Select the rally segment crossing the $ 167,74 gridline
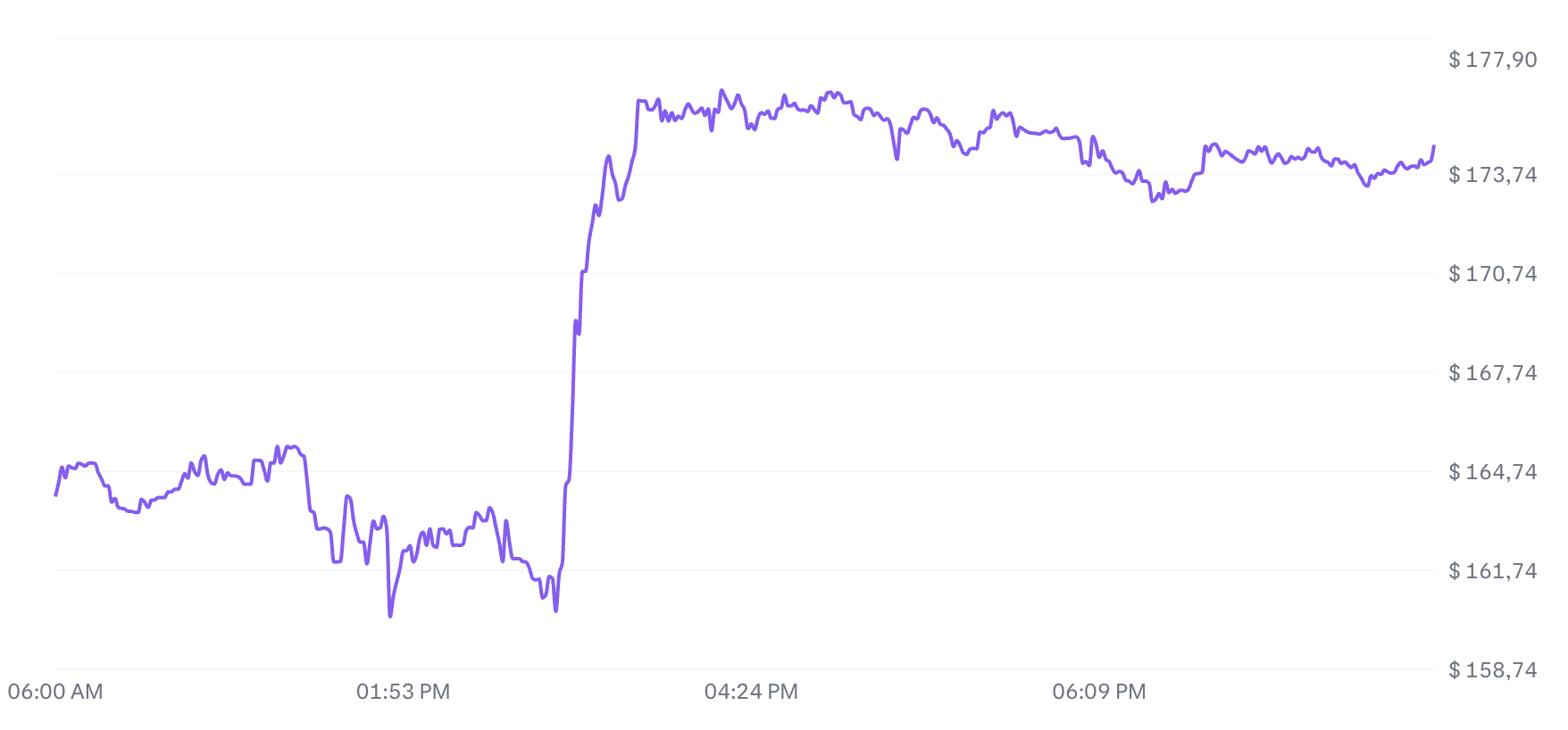The height and width of the screenshot is (730, 1568). pyautogui.click(x=573, y=373)
